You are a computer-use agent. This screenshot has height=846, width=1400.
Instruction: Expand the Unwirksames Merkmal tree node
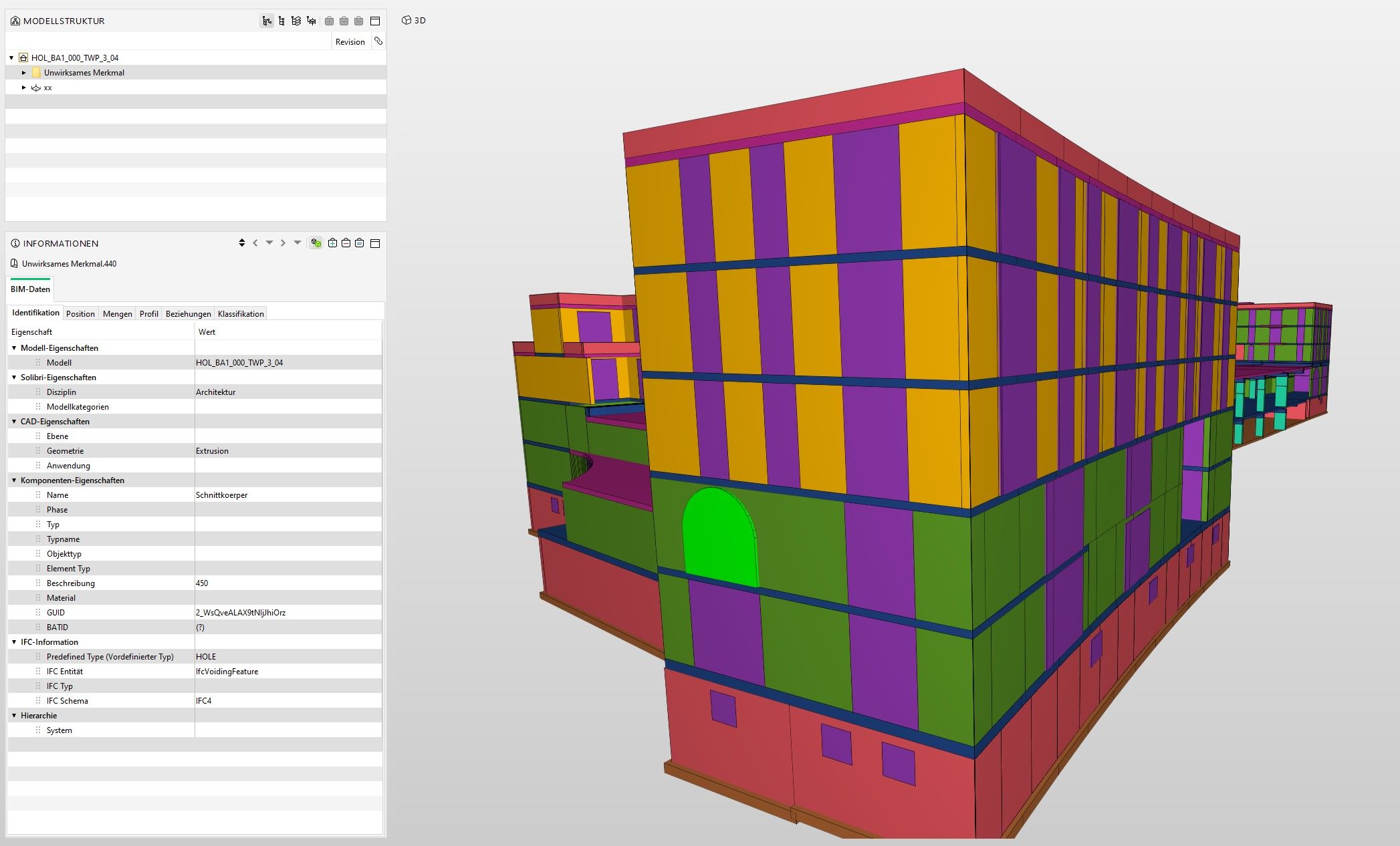[x=24, y=73]
